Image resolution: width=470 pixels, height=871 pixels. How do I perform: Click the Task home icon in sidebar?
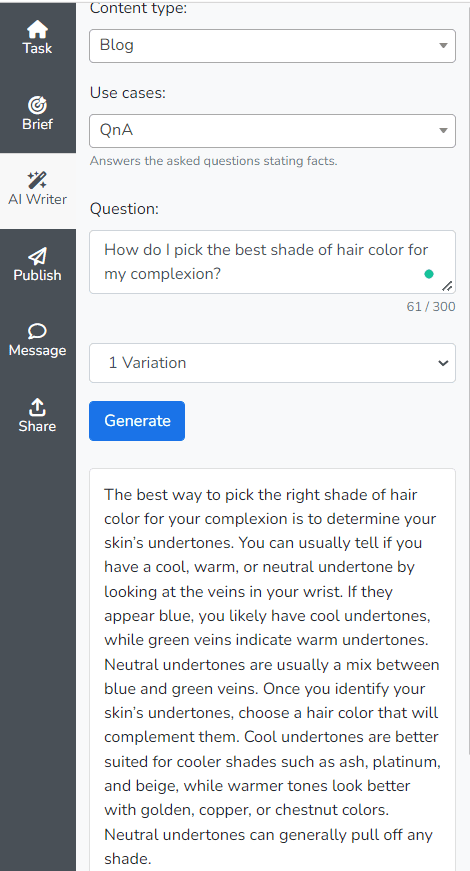click(x=37, y=29)
